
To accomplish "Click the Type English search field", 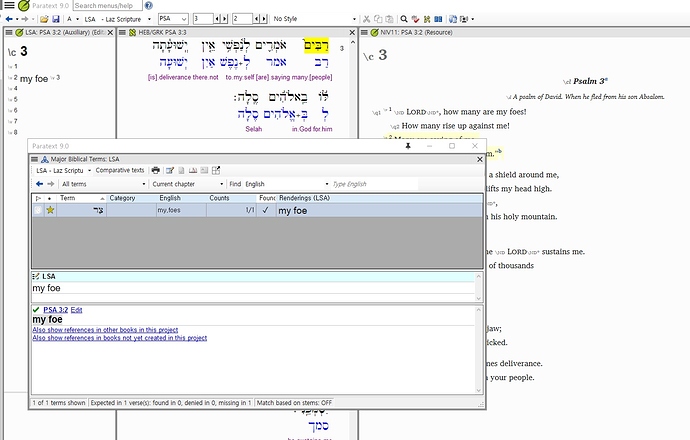I will tap(374, 184).
